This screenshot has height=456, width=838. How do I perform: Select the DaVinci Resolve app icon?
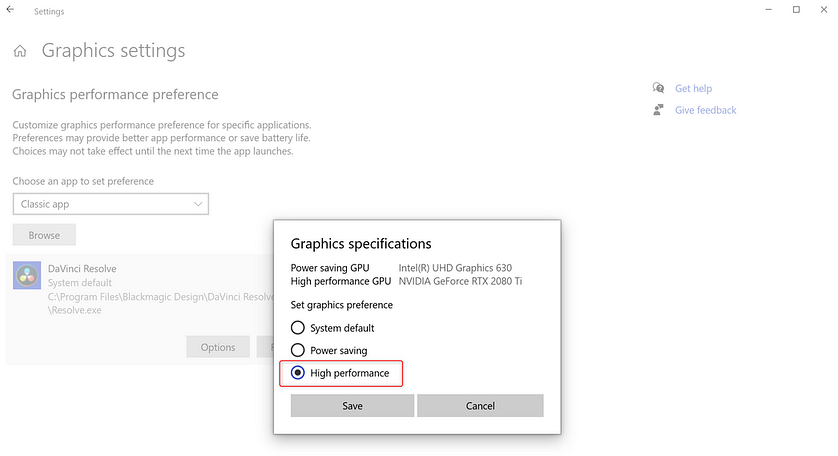pos(27,275)
